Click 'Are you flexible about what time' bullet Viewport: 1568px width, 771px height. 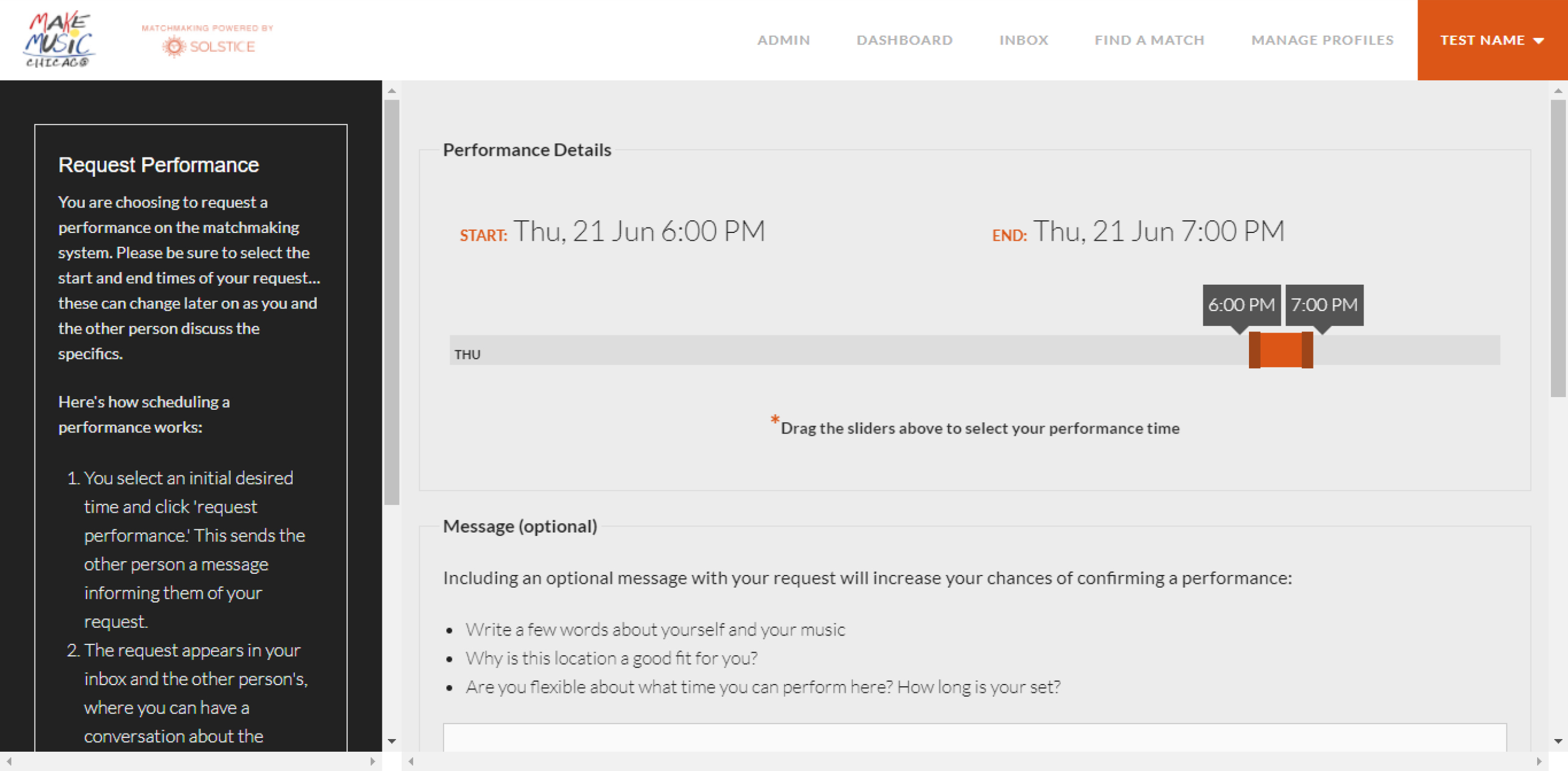pos(763,687)
